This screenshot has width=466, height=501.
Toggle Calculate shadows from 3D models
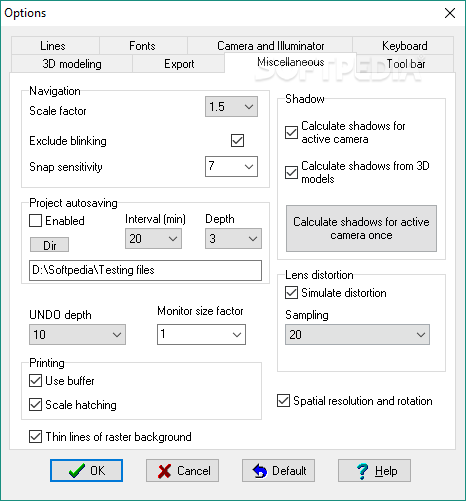coord(291,172)
